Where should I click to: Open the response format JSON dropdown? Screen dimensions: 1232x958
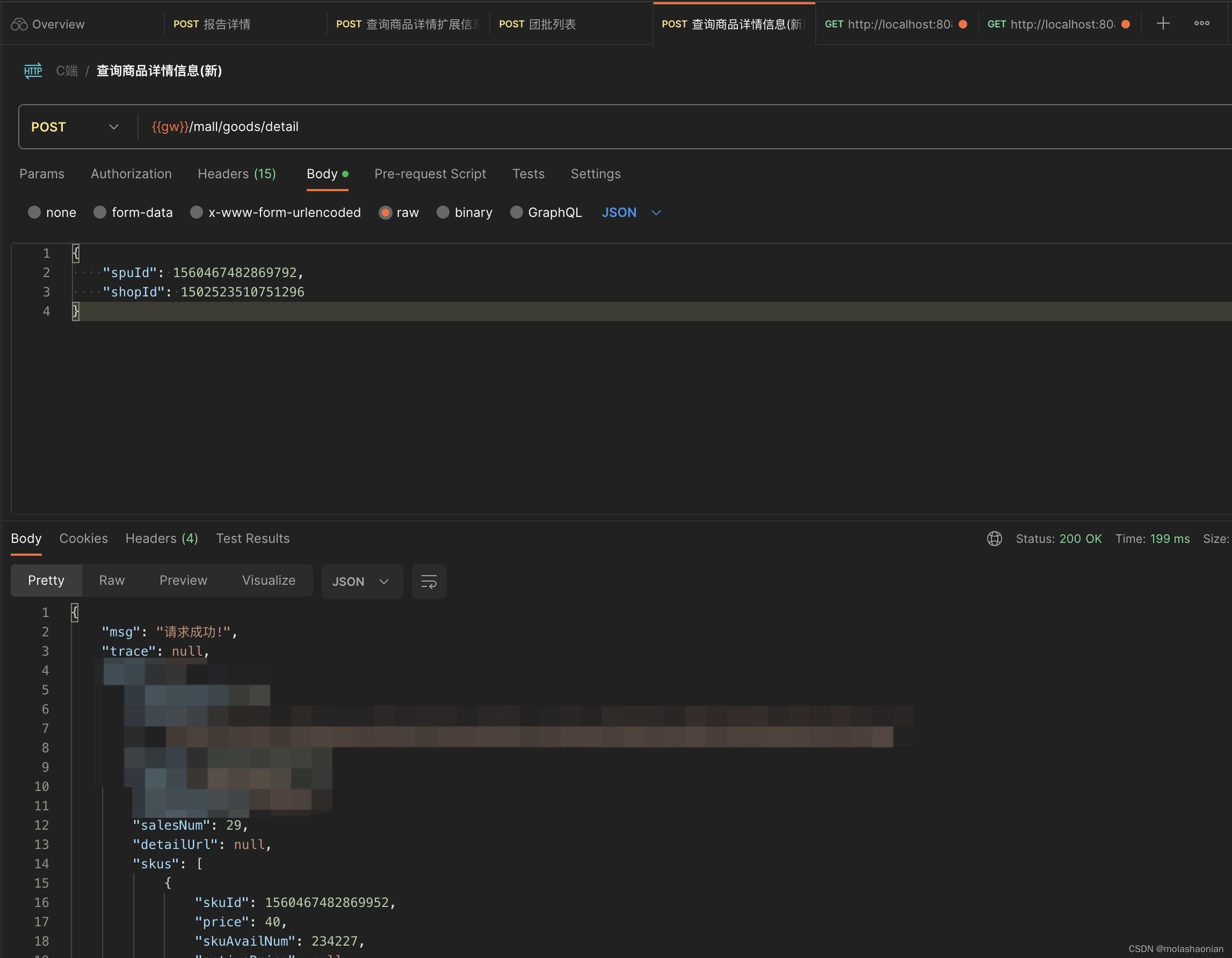[x=361, y=582]
